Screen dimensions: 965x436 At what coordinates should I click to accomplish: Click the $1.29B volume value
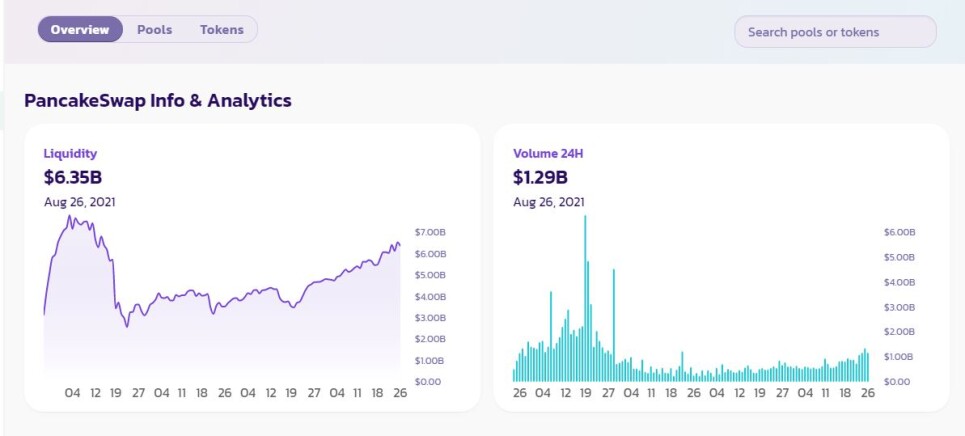540,177
